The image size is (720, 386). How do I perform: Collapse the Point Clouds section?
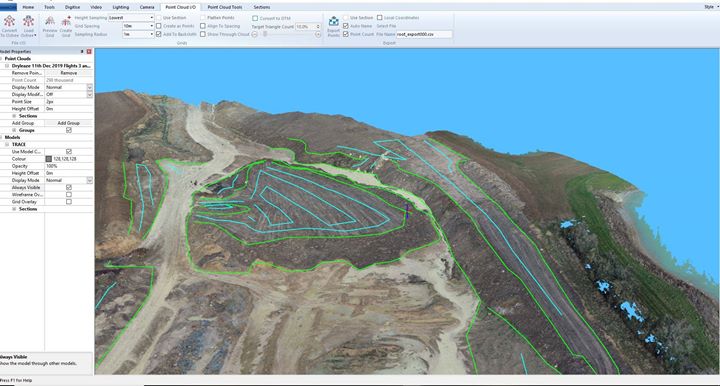(x=1, y=59)
